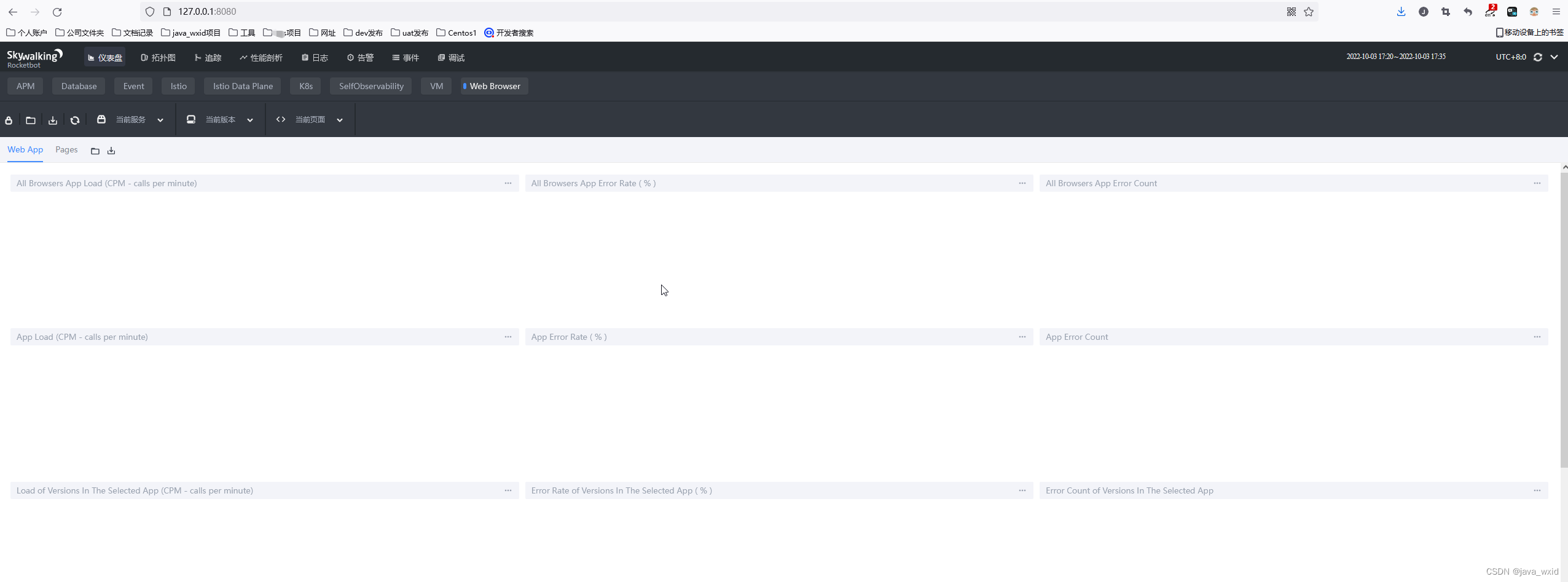The height and width of the screenshot is (582, 1568).
Task: Click the QR code icon in address bar
Action: tap(1292, 12)
